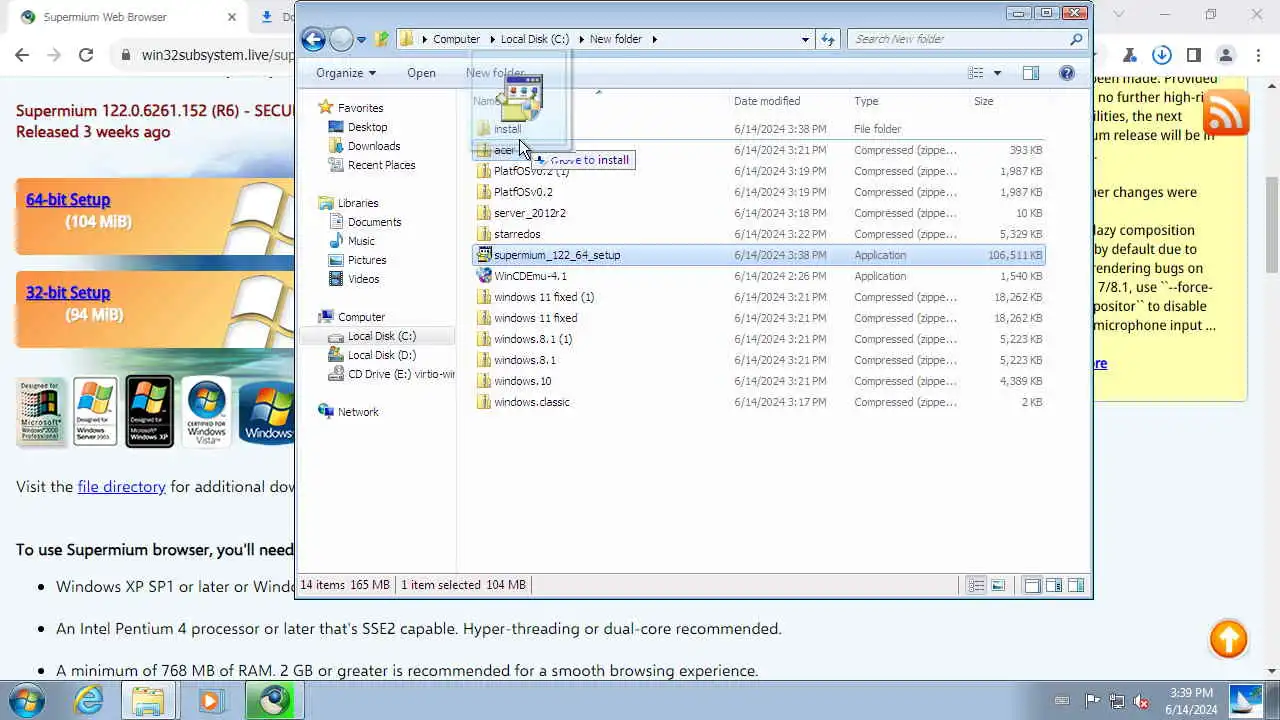Sort files by Size column
This screenshot has height=720, width=1280.
[x=984, y=101]
